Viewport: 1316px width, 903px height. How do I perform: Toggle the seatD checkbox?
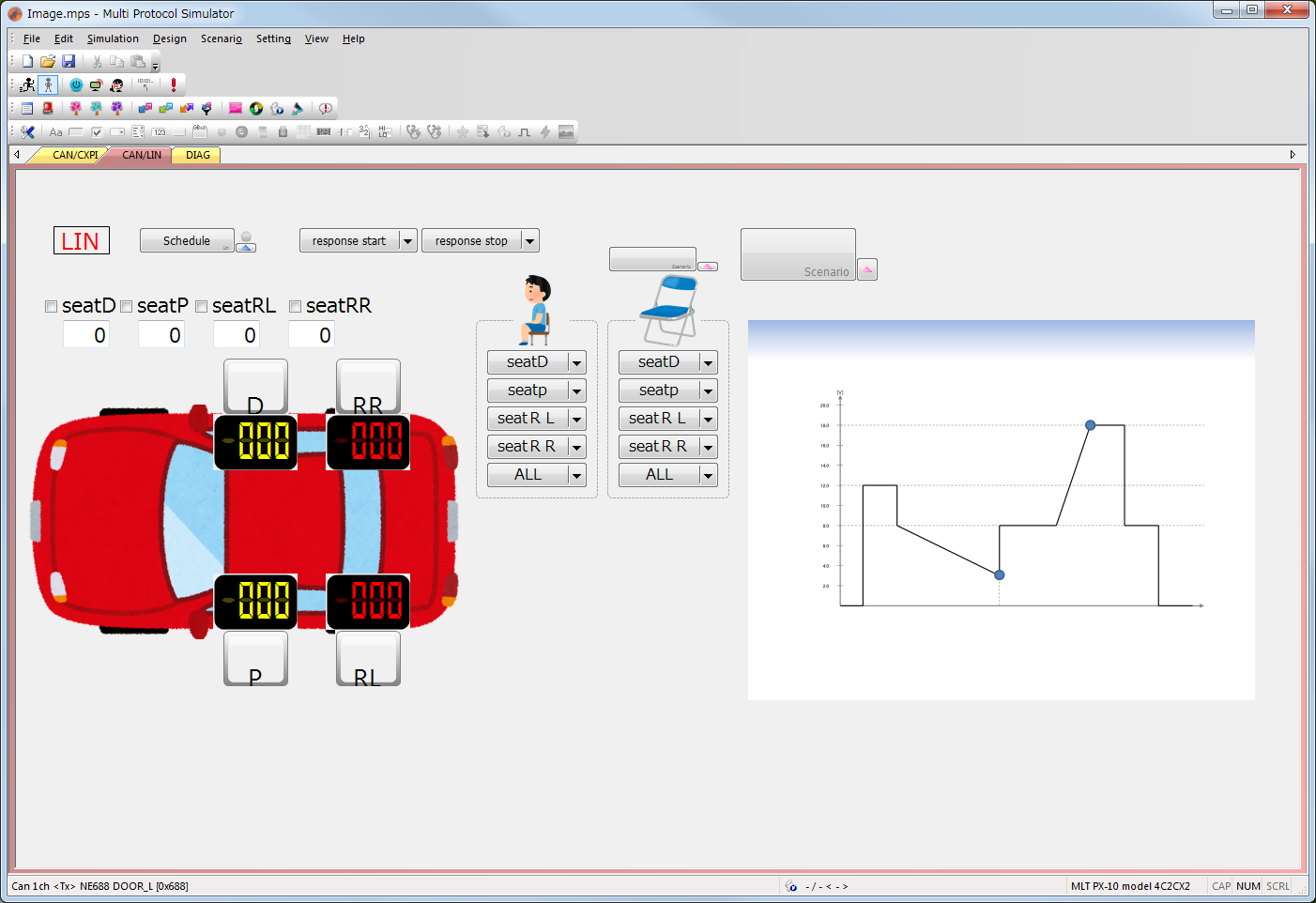tap(52, 306)
